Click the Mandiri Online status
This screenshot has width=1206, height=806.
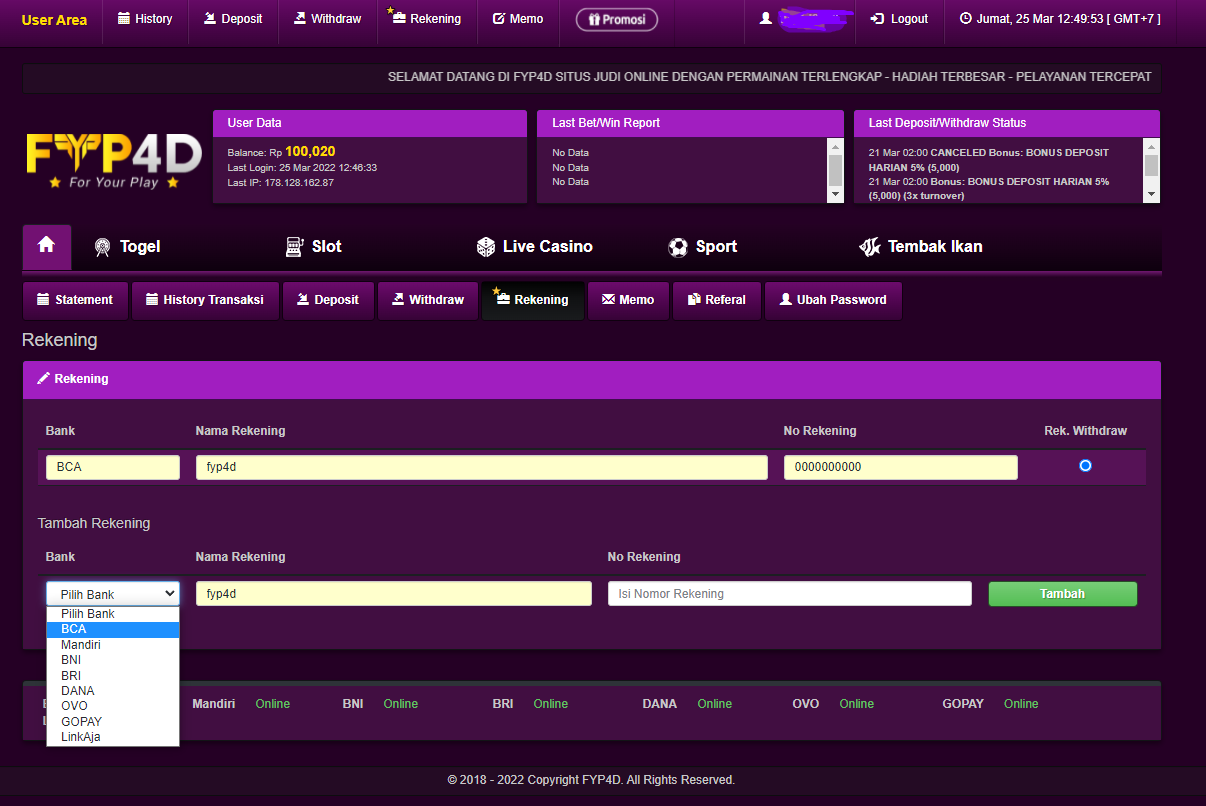coord(272,704)
